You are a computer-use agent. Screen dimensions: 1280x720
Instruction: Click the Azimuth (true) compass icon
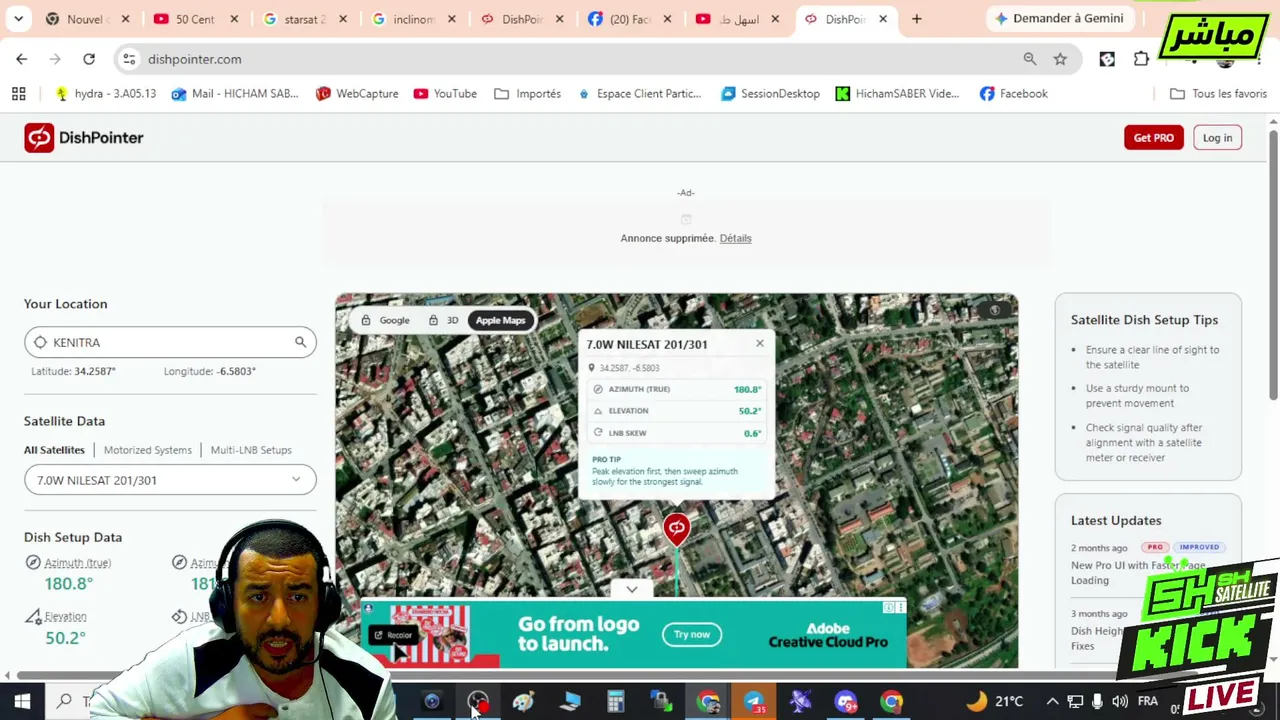pyautogui.click(x=33, y=563)
